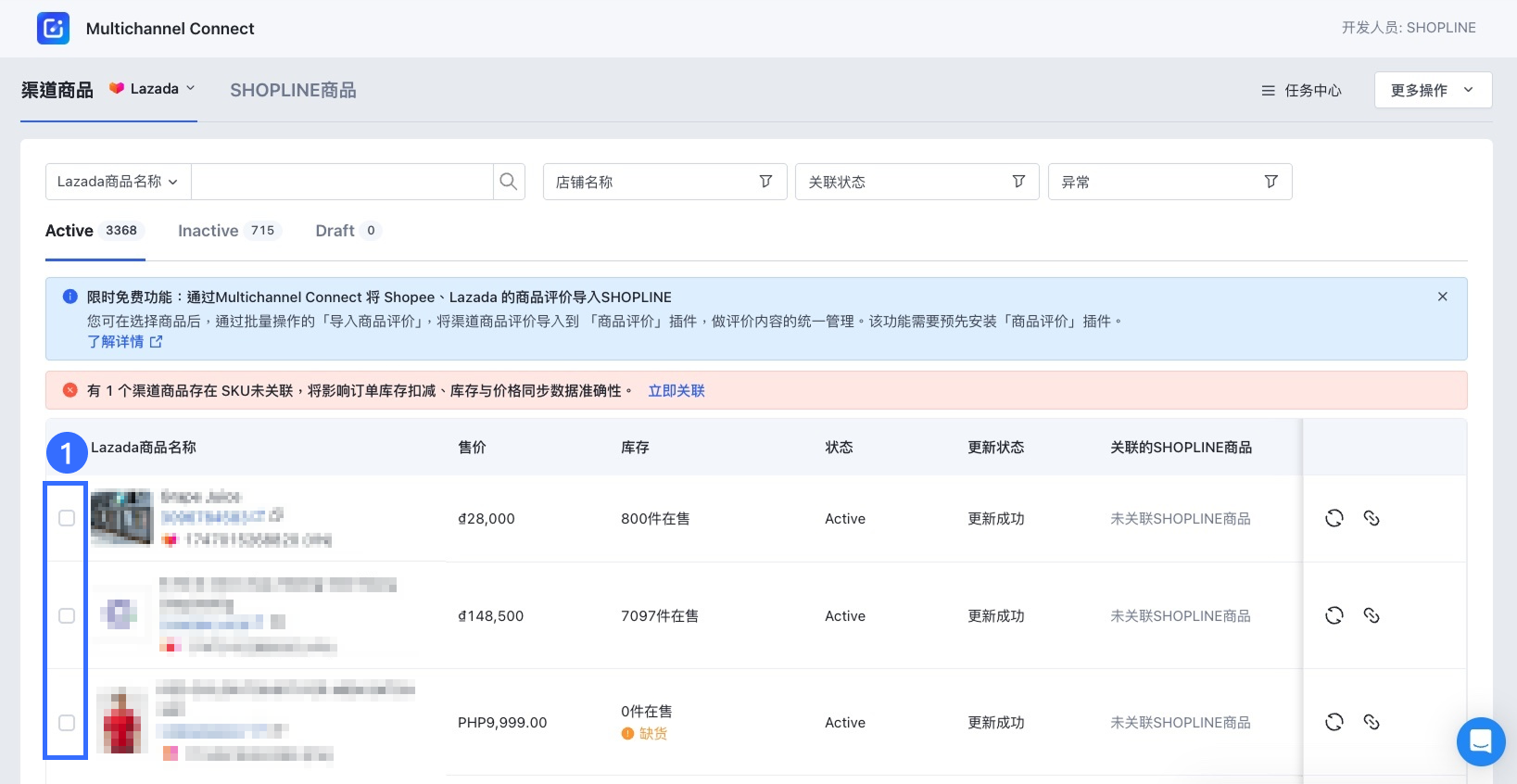
Task: Open the 店铺名称 filter dropdown
Action: coord(664,182)
